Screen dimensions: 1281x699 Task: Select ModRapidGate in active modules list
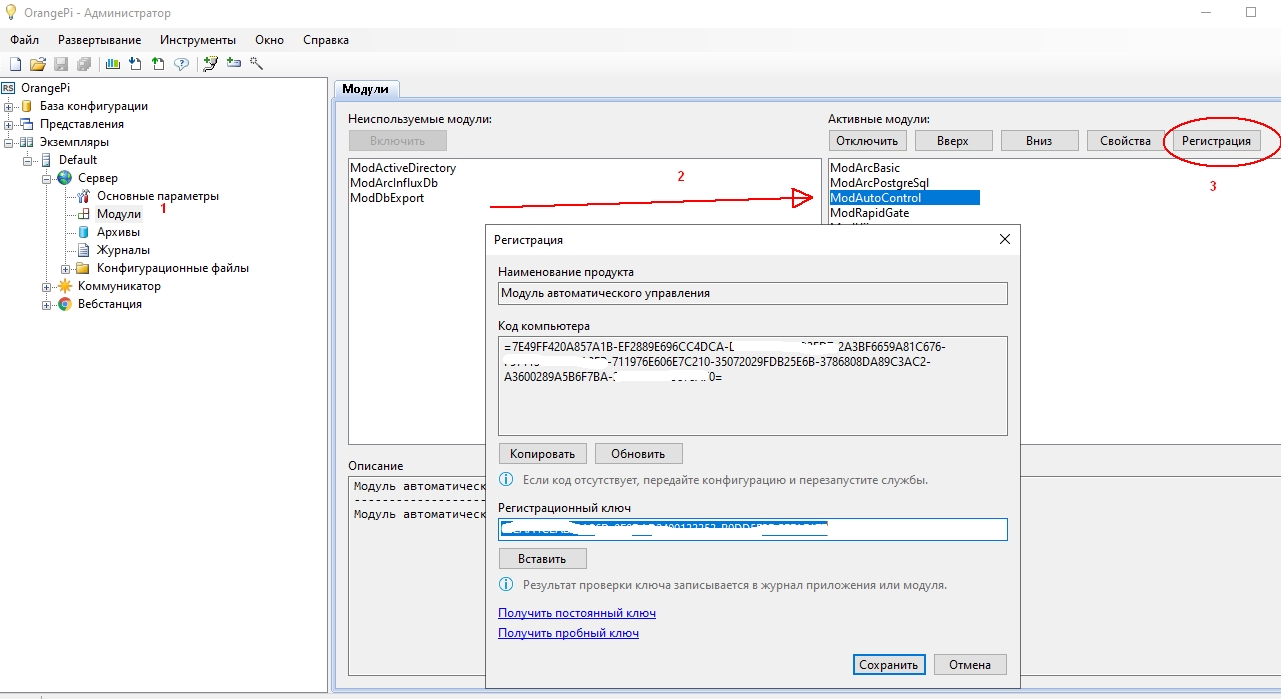[869, 213]
